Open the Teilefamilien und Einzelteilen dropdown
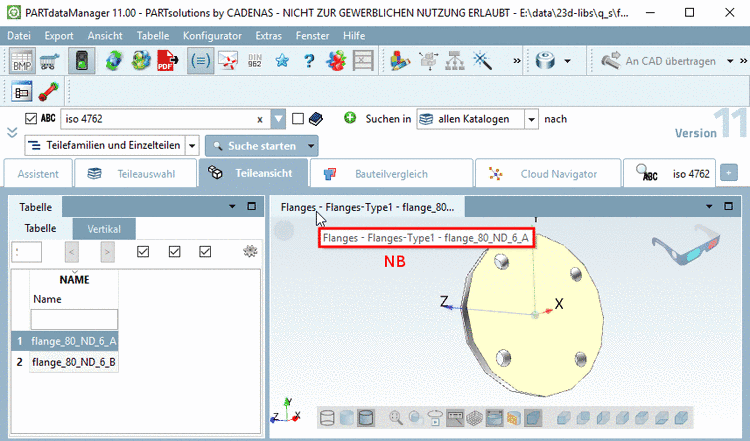This screenshot has width=750, height=441. click(x=192, y=145)
